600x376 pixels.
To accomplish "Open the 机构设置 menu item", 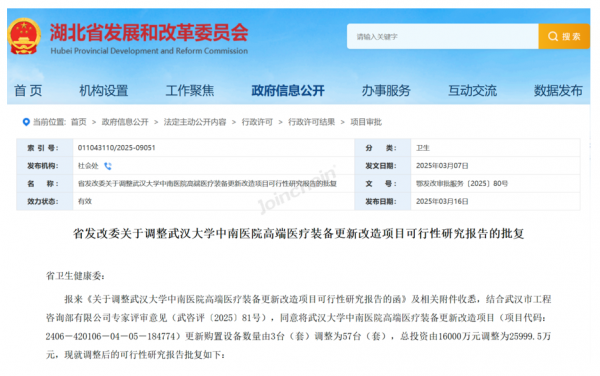I will click(103, 91).
